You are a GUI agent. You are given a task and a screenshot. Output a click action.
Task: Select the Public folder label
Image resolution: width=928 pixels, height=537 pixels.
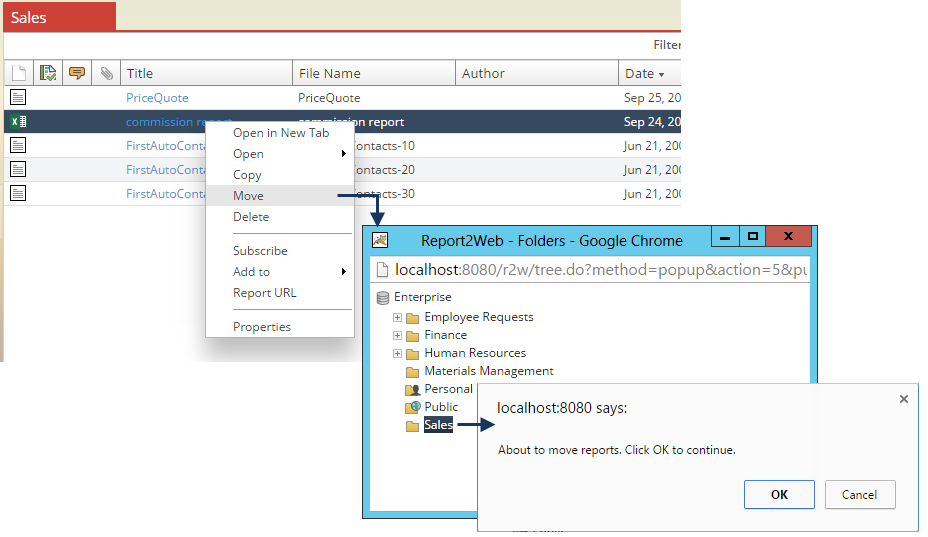[441, 407]
